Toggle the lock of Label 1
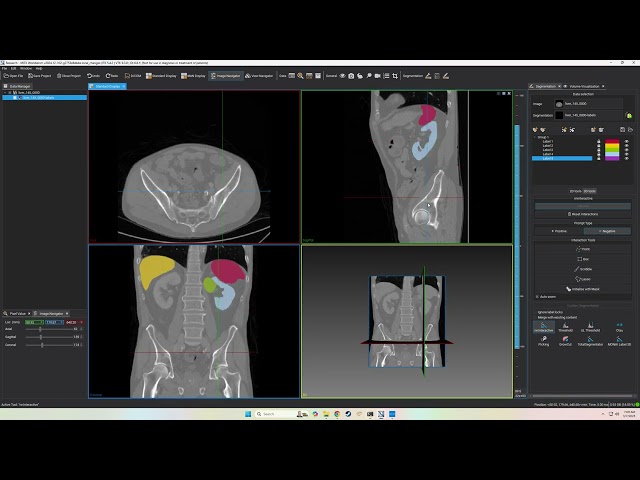The image size is (640, 480). (x=599, y=142)
